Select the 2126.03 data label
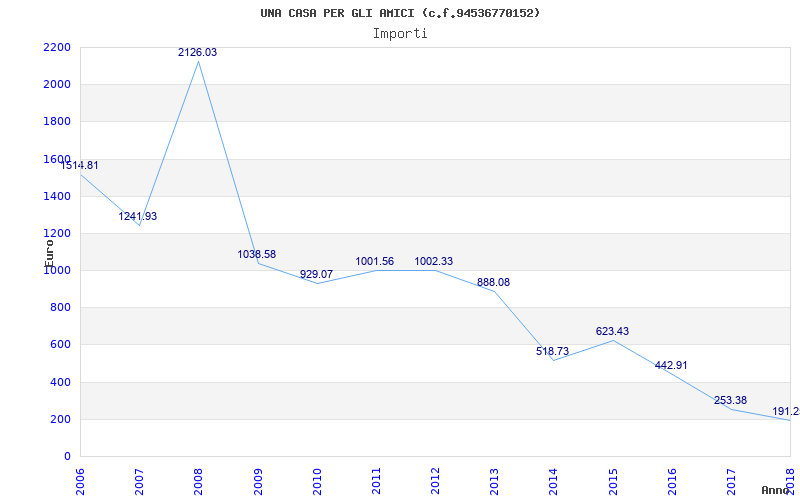The image size is (800, 500). 197,53
